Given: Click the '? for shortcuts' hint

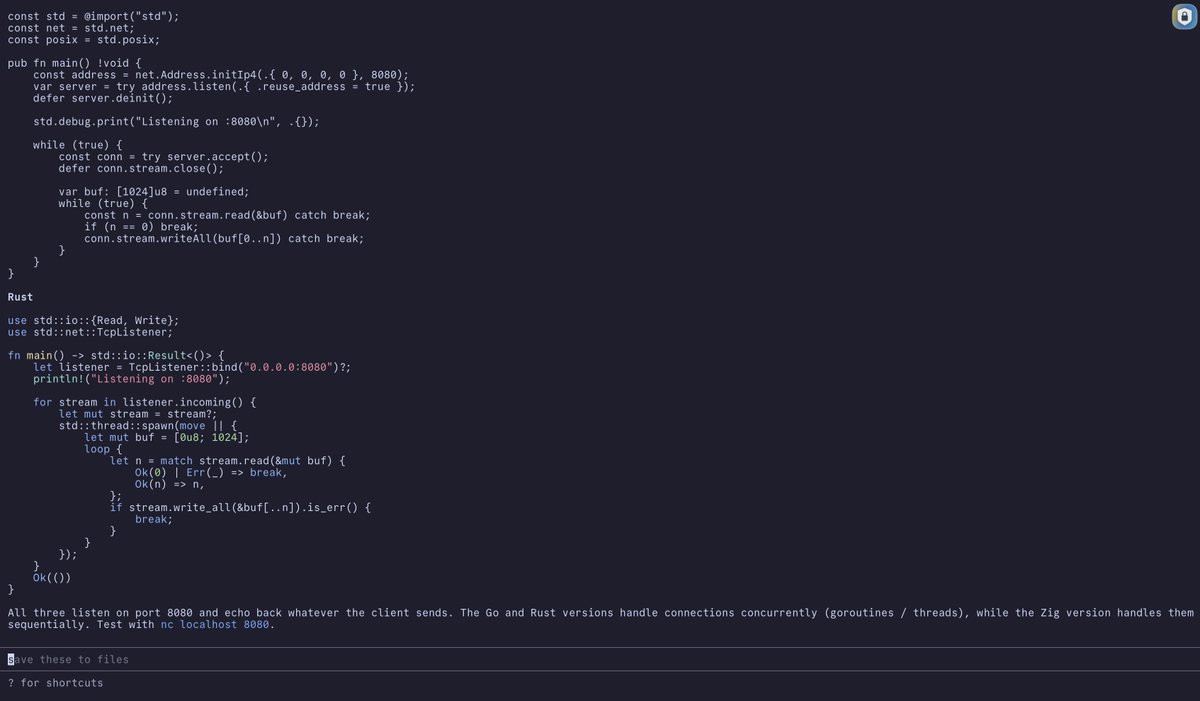Looking at the screenshot, I should pos(55,683).
